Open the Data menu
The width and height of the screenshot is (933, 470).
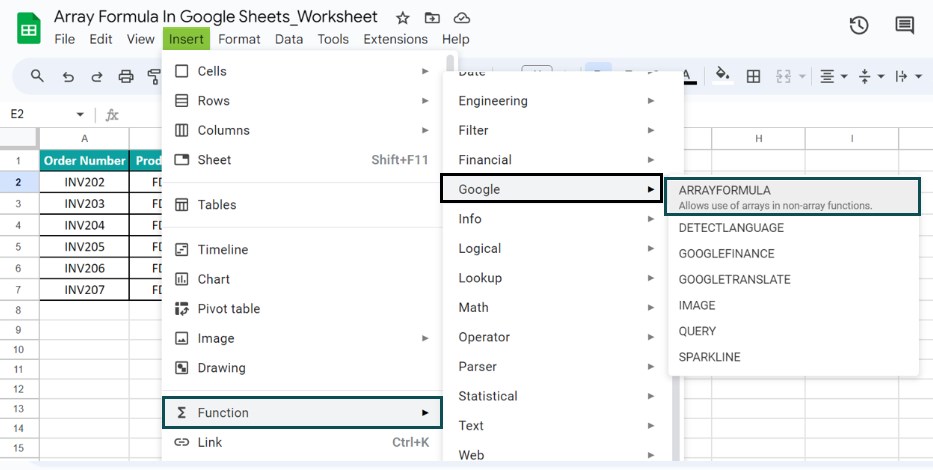pos(289,39)
